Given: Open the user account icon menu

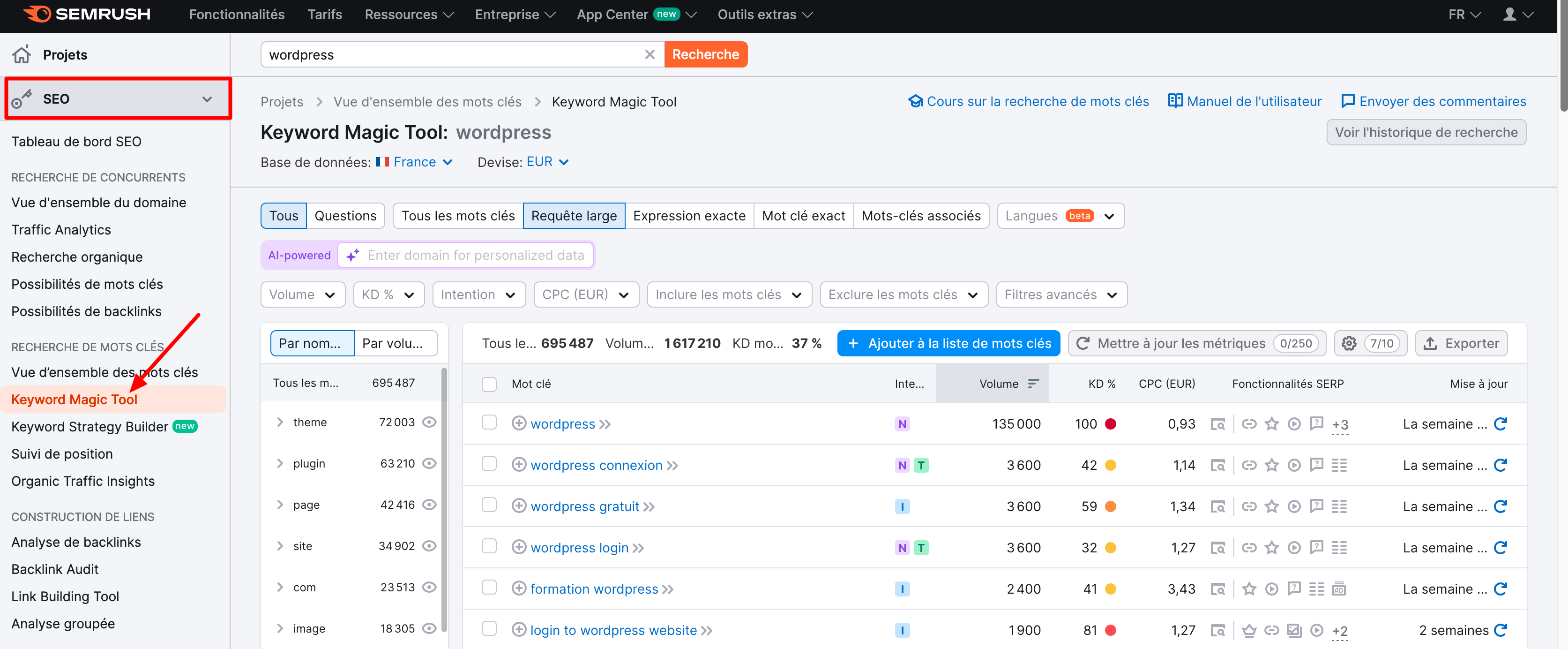Looking at the screenshot, I should coord(1518,14).
